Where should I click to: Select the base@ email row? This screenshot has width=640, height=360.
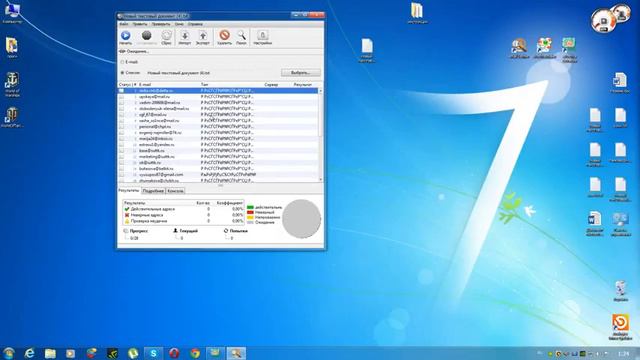click(x=218, y=151)
